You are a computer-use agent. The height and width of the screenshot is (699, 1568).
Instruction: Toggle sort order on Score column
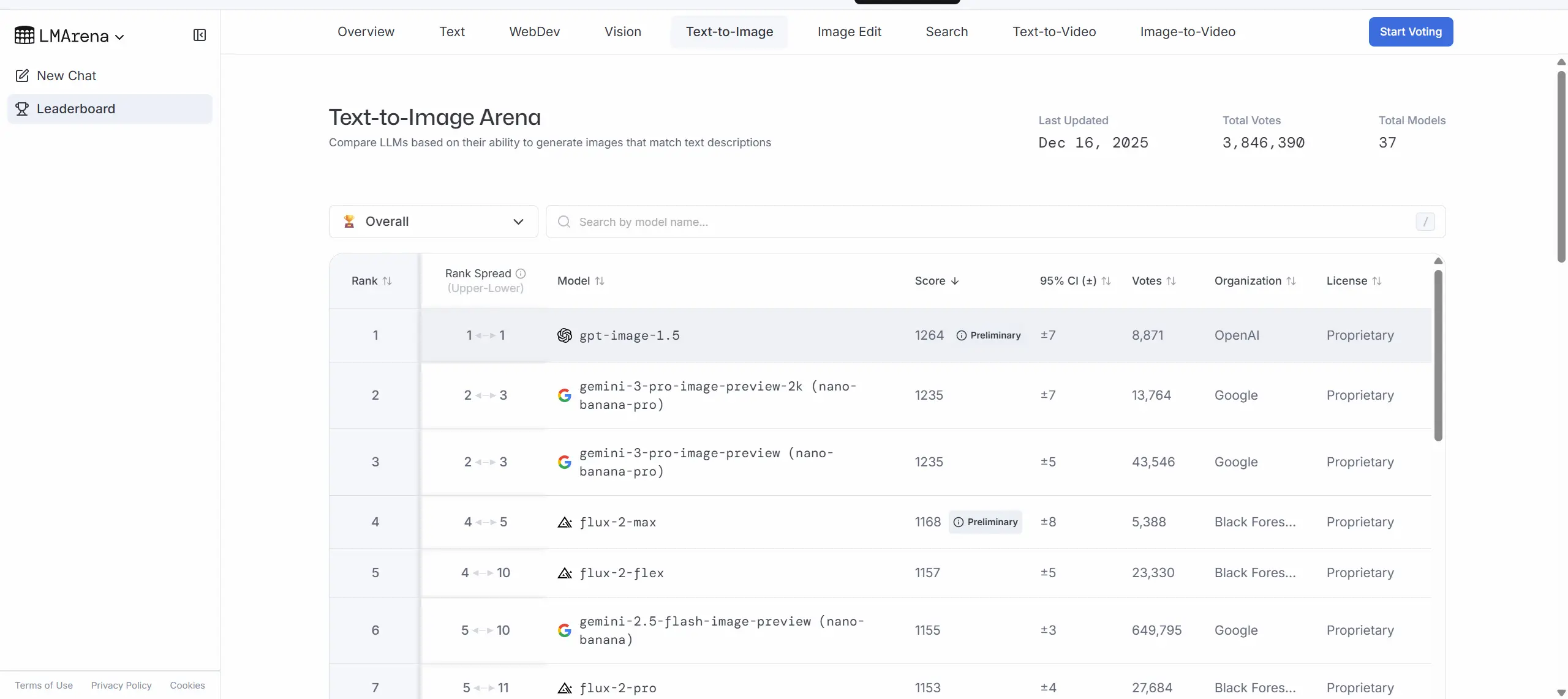tap(955, 281)
